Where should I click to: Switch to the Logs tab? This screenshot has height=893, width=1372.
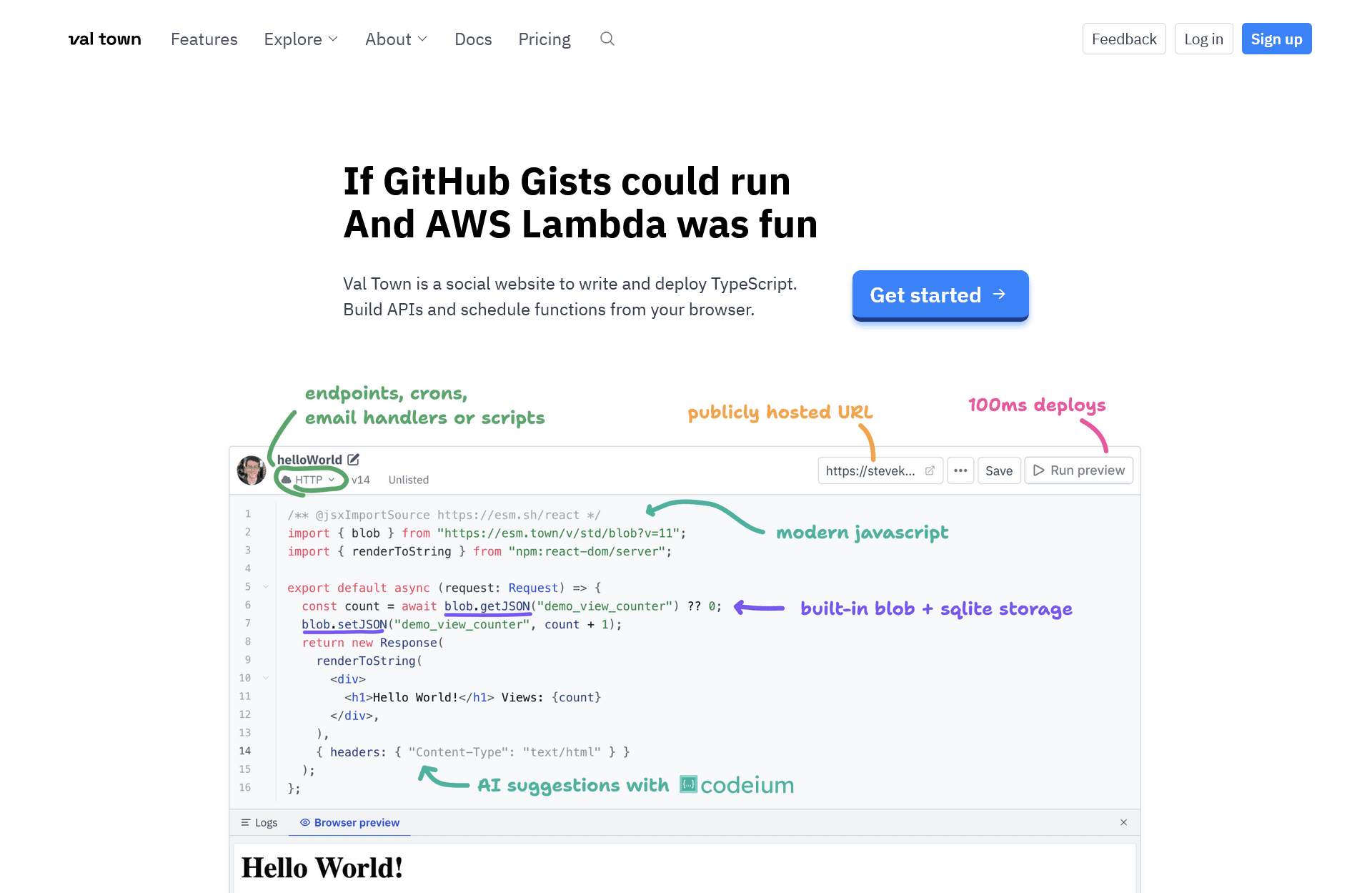(x=259, y=822)
